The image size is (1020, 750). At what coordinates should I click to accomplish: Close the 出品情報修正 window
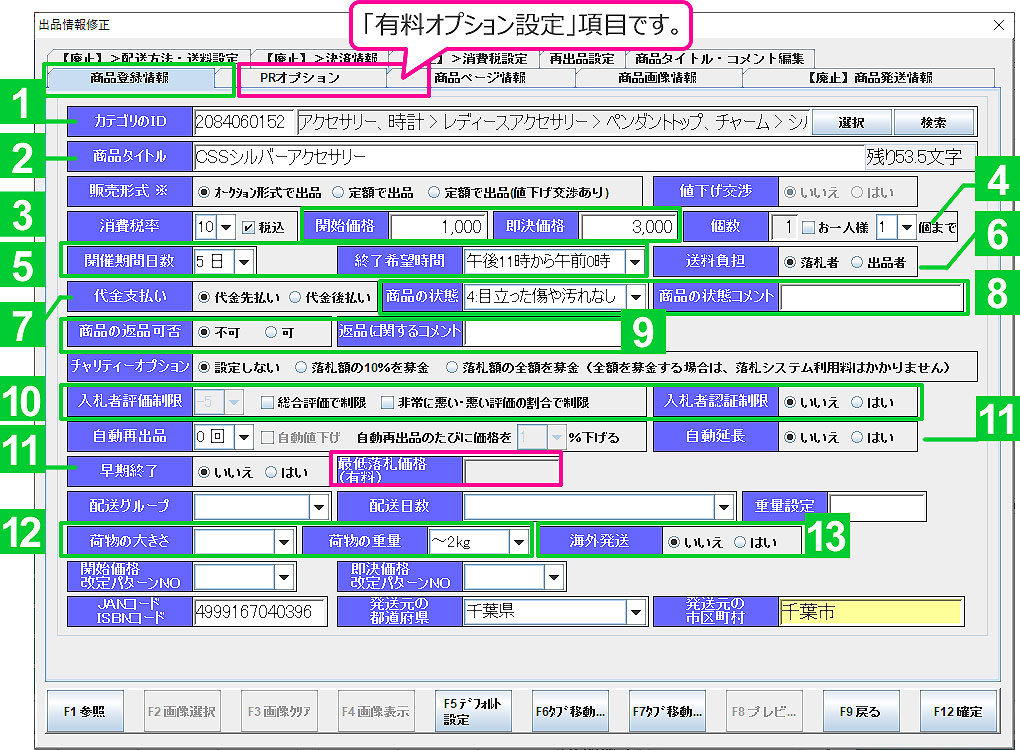(x=998, y=23)
